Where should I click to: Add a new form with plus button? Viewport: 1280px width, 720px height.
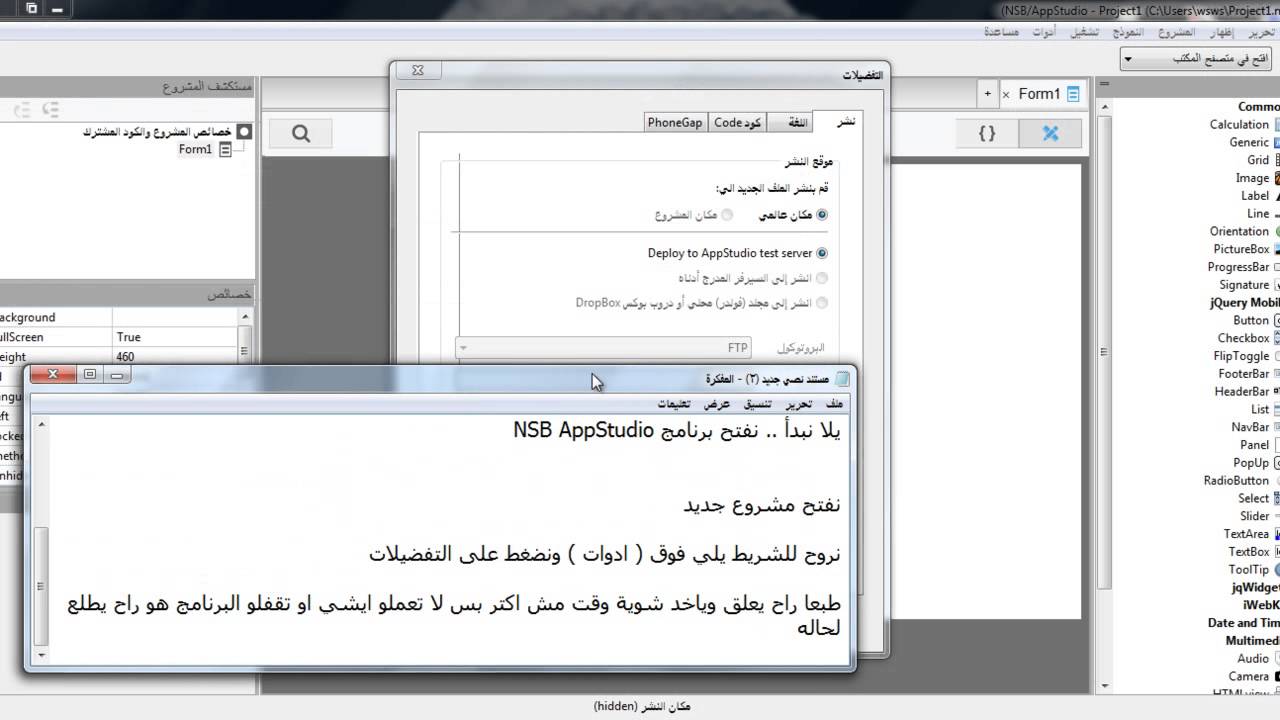point(987,94)
